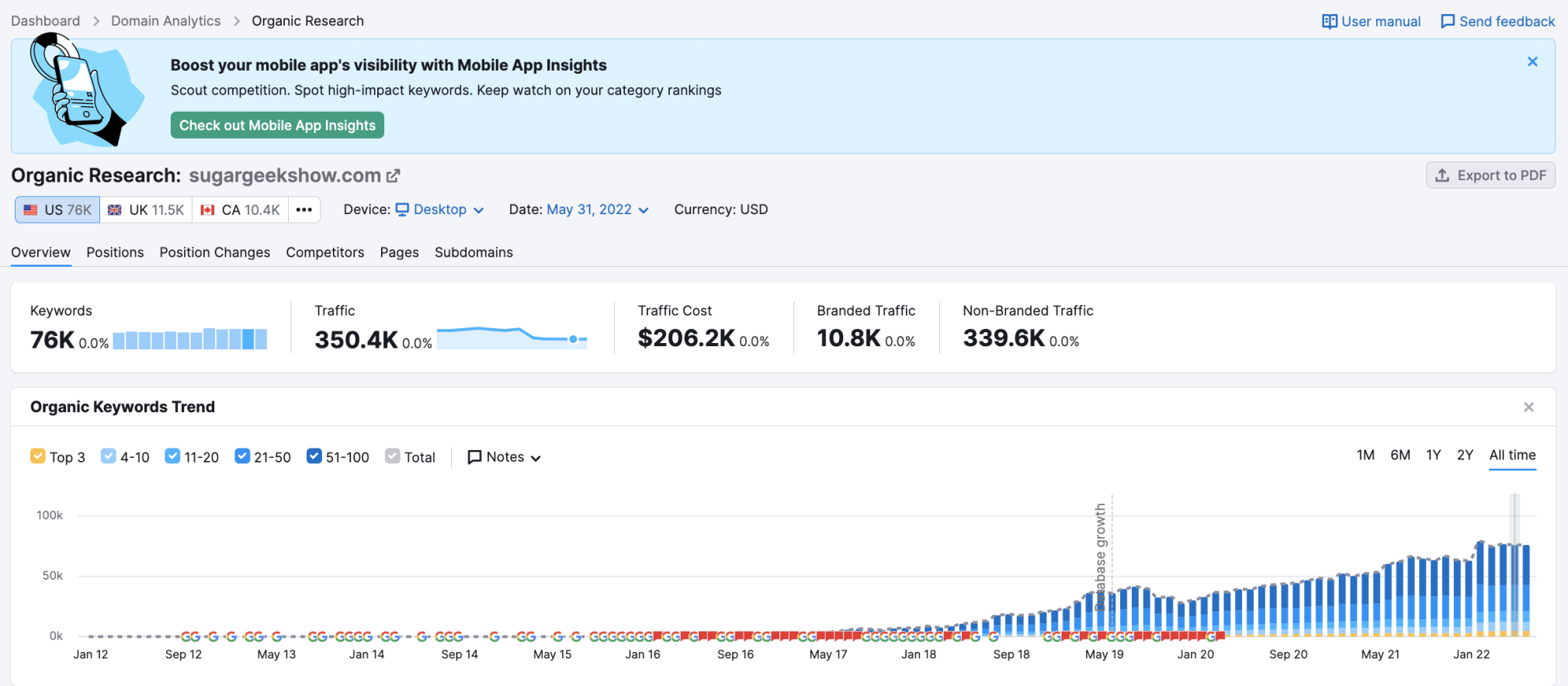This screenshot has width=1568, height=686.
Task: Click the May 31, 2022 date value
Action: [589, 210]
